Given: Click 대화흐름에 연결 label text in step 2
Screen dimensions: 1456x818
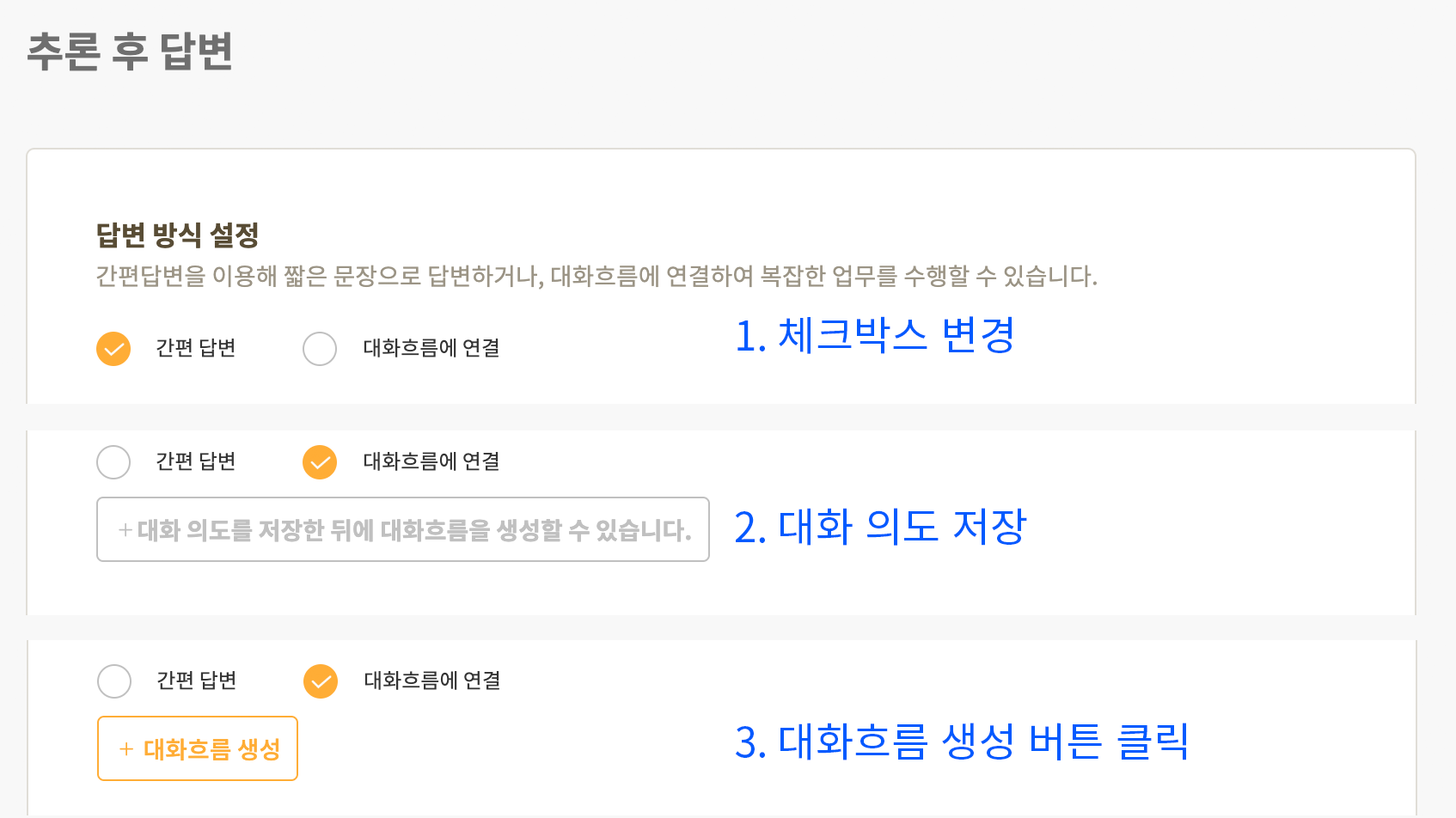Looking at the screenshot, I should pos(431,461).
